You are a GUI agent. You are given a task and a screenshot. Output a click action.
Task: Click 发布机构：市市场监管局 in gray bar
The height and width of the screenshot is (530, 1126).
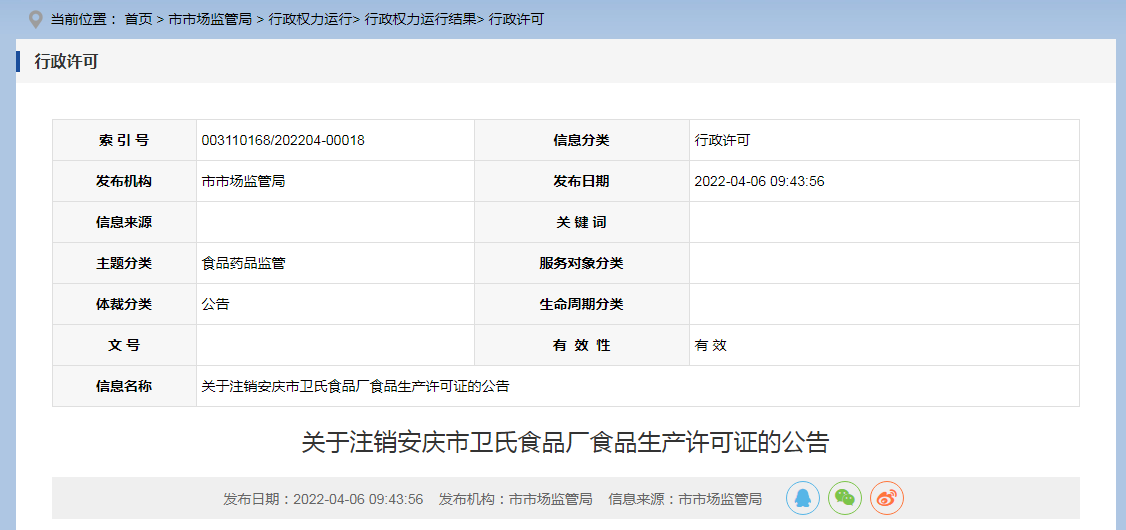[x=515, y=498]
